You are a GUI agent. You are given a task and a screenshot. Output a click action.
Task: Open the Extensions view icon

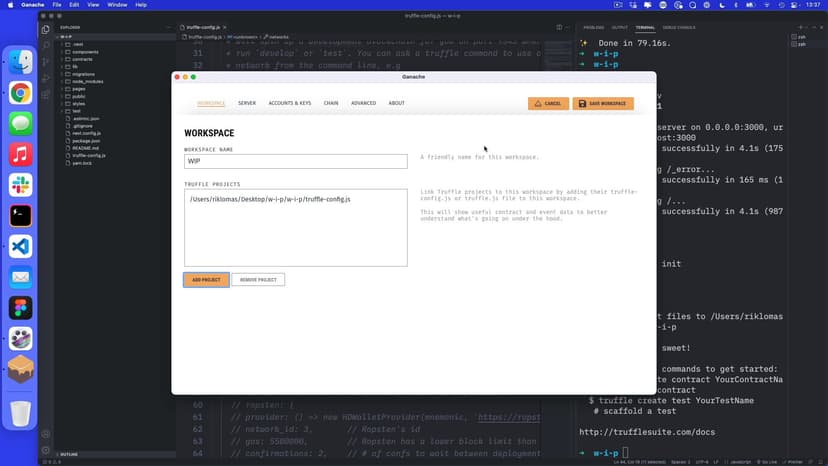click(x=46, y=93)
